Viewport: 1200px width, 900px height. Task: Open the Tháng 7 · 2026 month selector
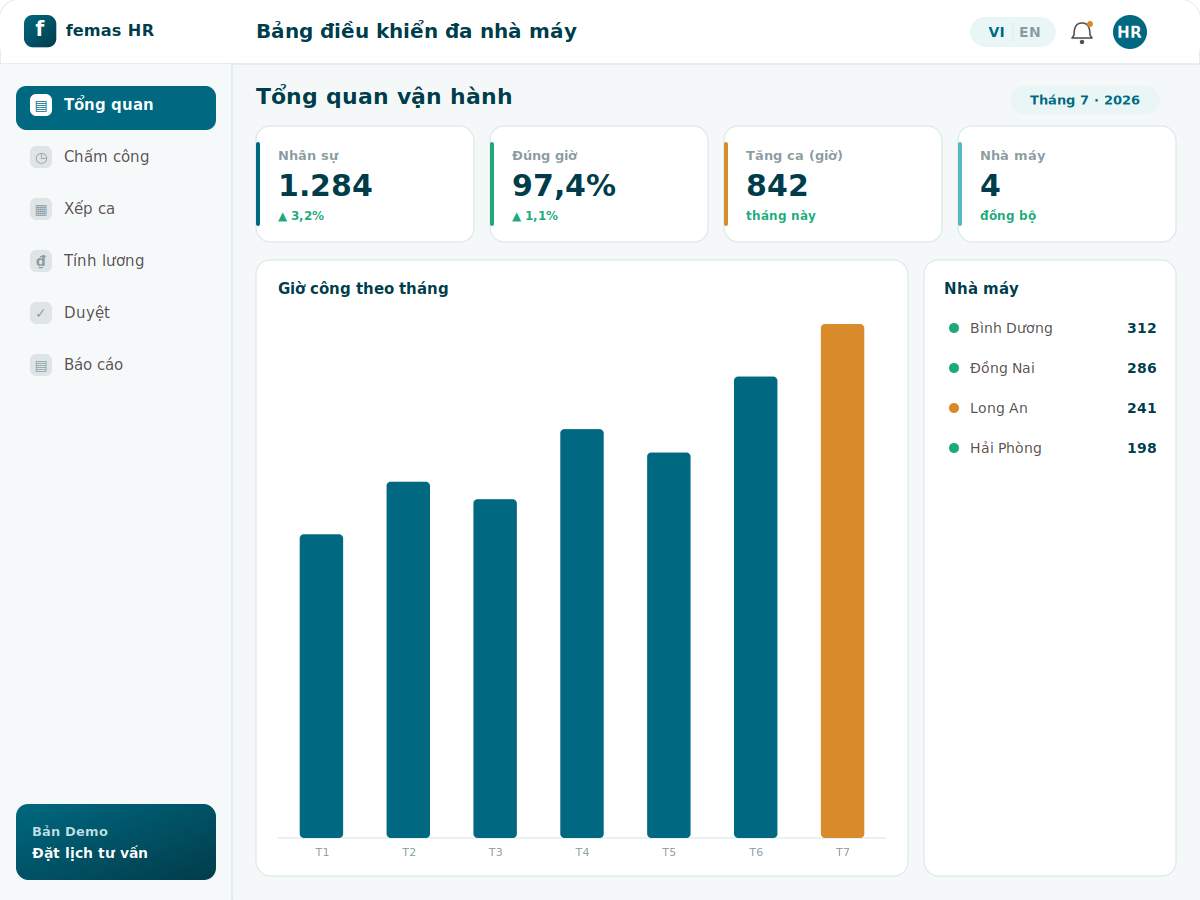(1085, 100)
